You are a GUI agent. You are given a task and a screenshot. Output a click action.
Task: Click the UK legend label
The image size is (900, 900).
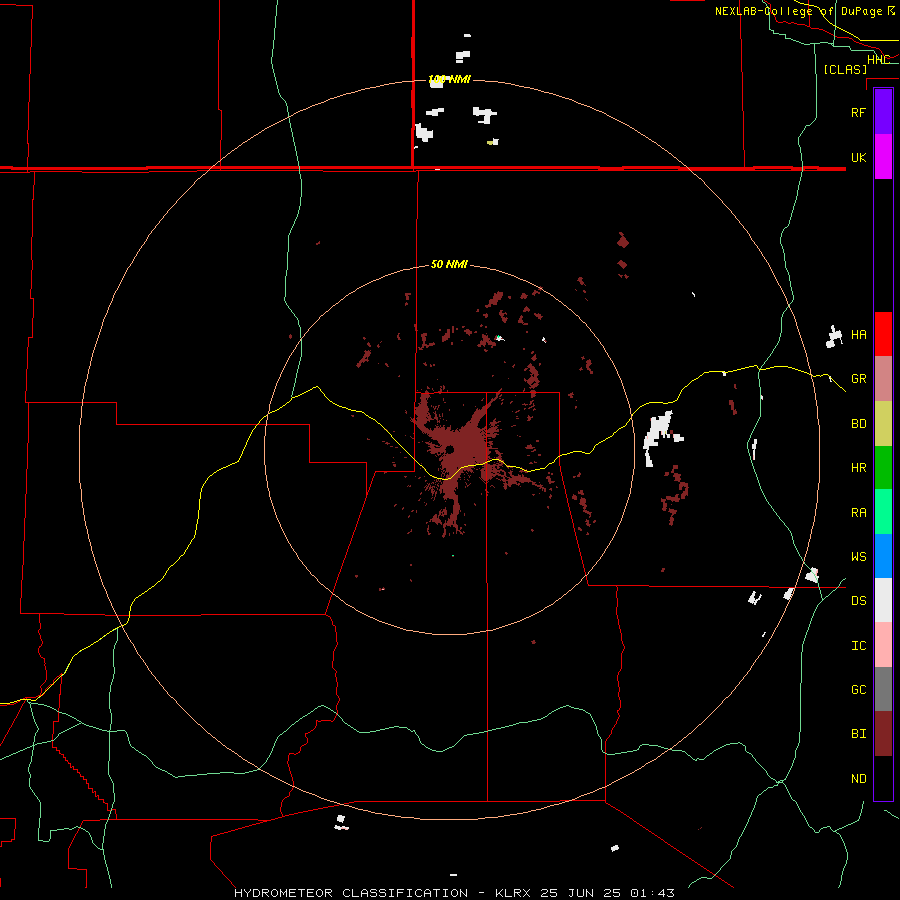coord(858,157)
